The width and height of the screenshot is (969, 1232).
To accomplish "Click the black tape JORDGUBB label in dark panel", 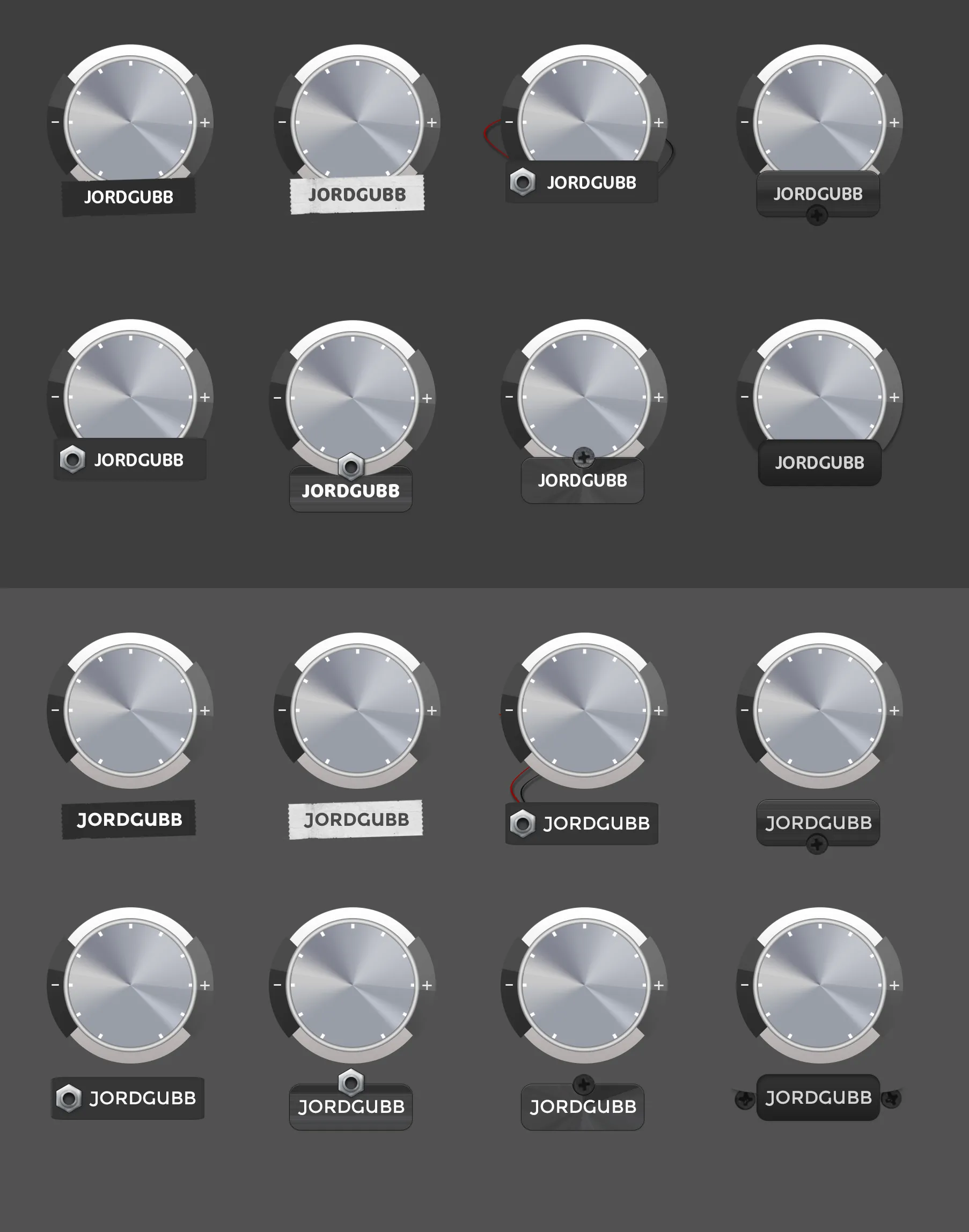I will click(x=129, y=197).
